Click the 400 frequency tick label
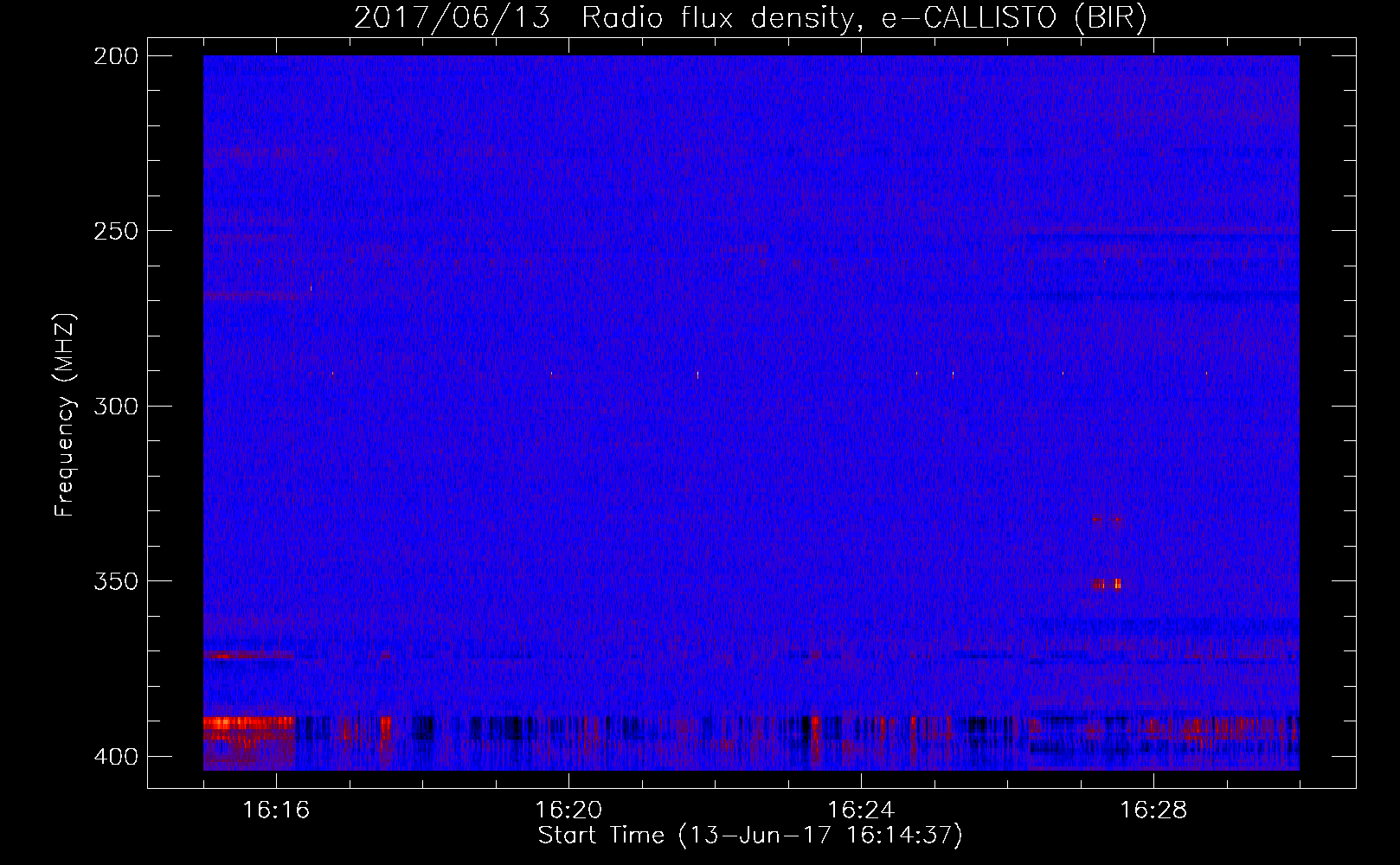Viewport: 1400px width, 865px height. click(116, 756)
